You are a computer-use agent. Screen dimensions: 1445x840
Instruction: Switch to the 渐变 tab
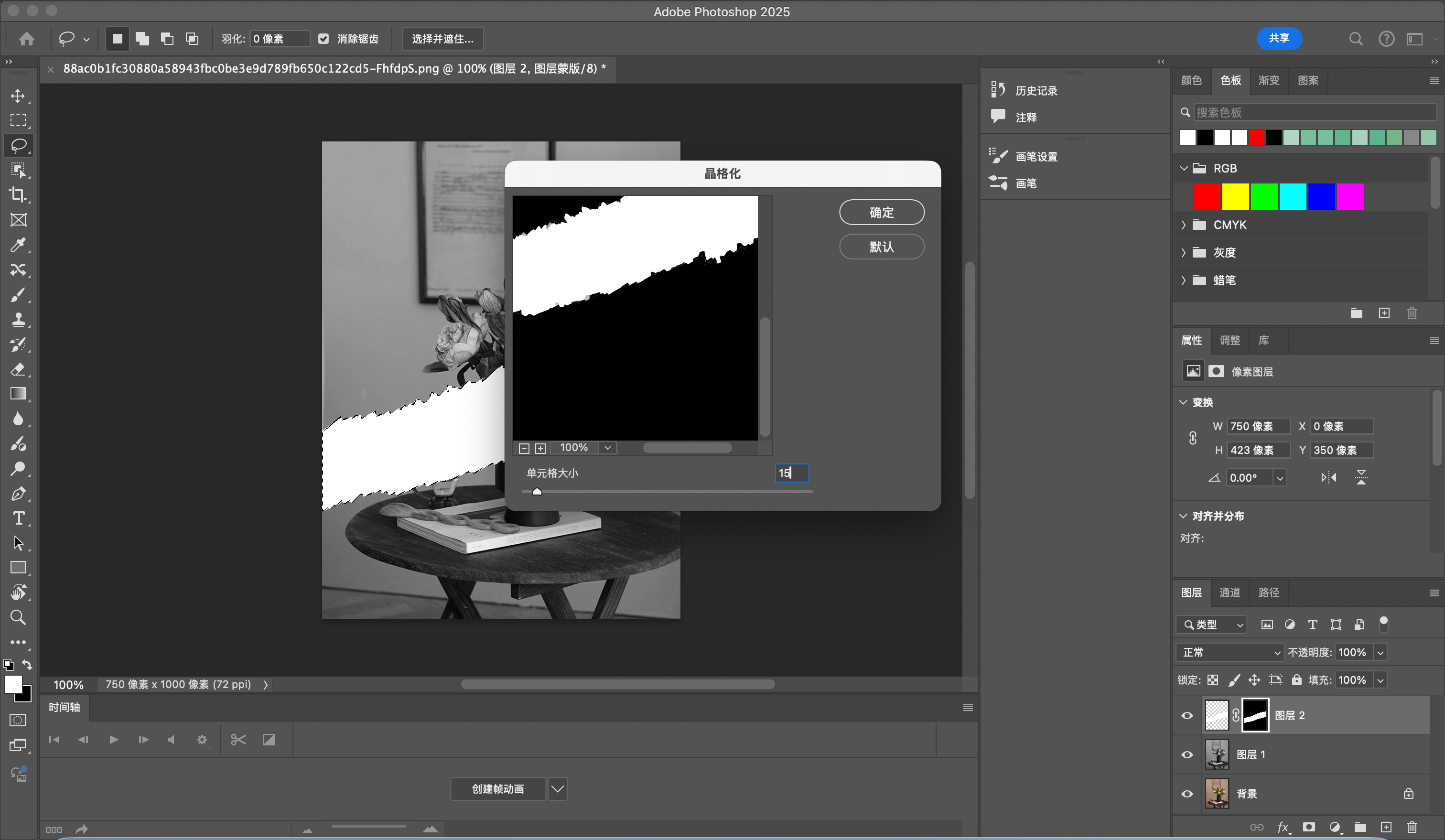pyautogui.click(x=1268, y=80)
